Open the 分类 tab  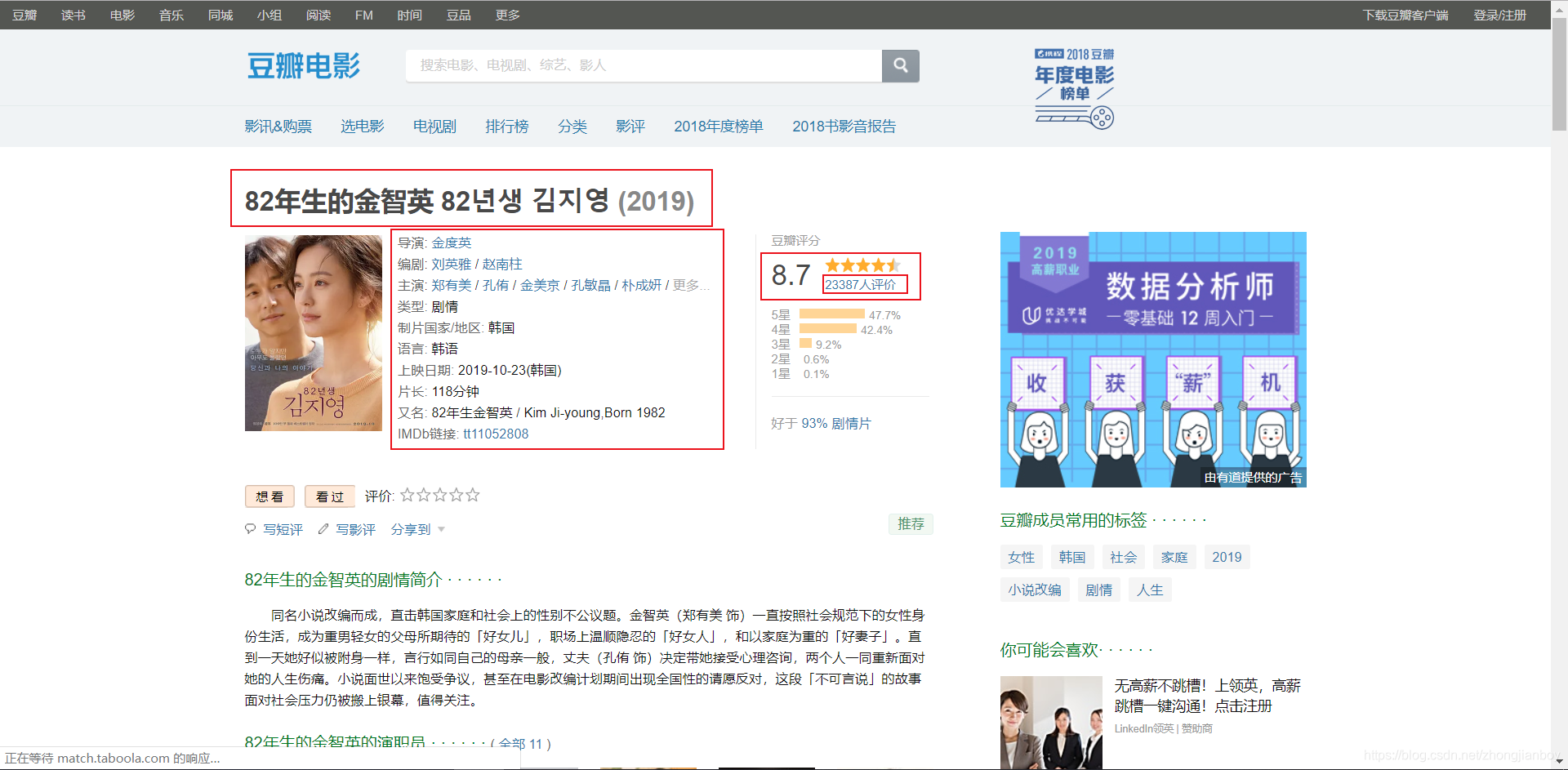click(572, 126)
